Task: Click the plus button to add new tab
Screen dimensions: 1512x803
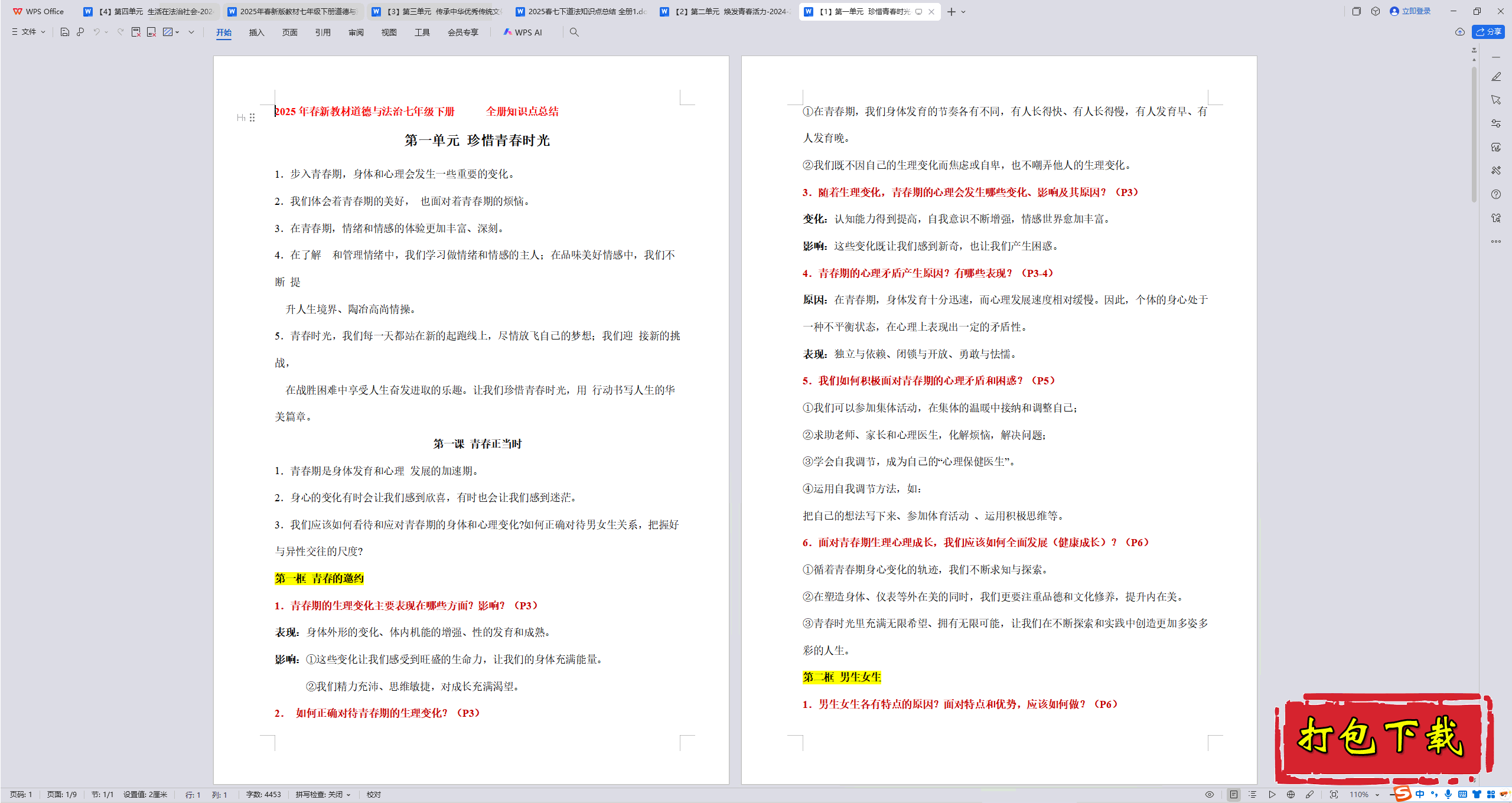Action: click(951, 12)
